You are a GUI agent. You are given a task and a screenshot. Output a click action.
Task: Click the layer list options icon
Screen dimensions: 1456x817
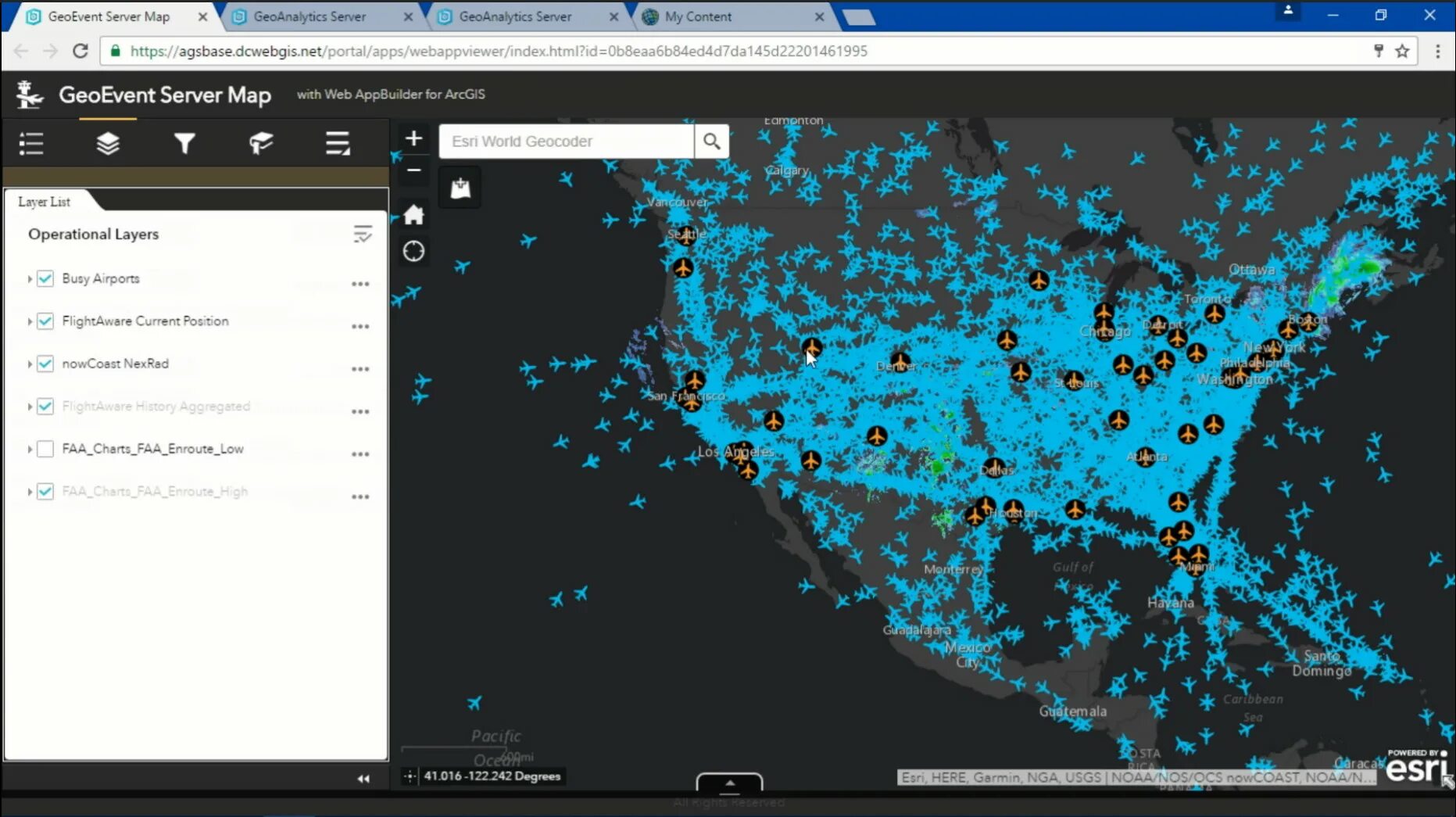(x=362, y=234)
